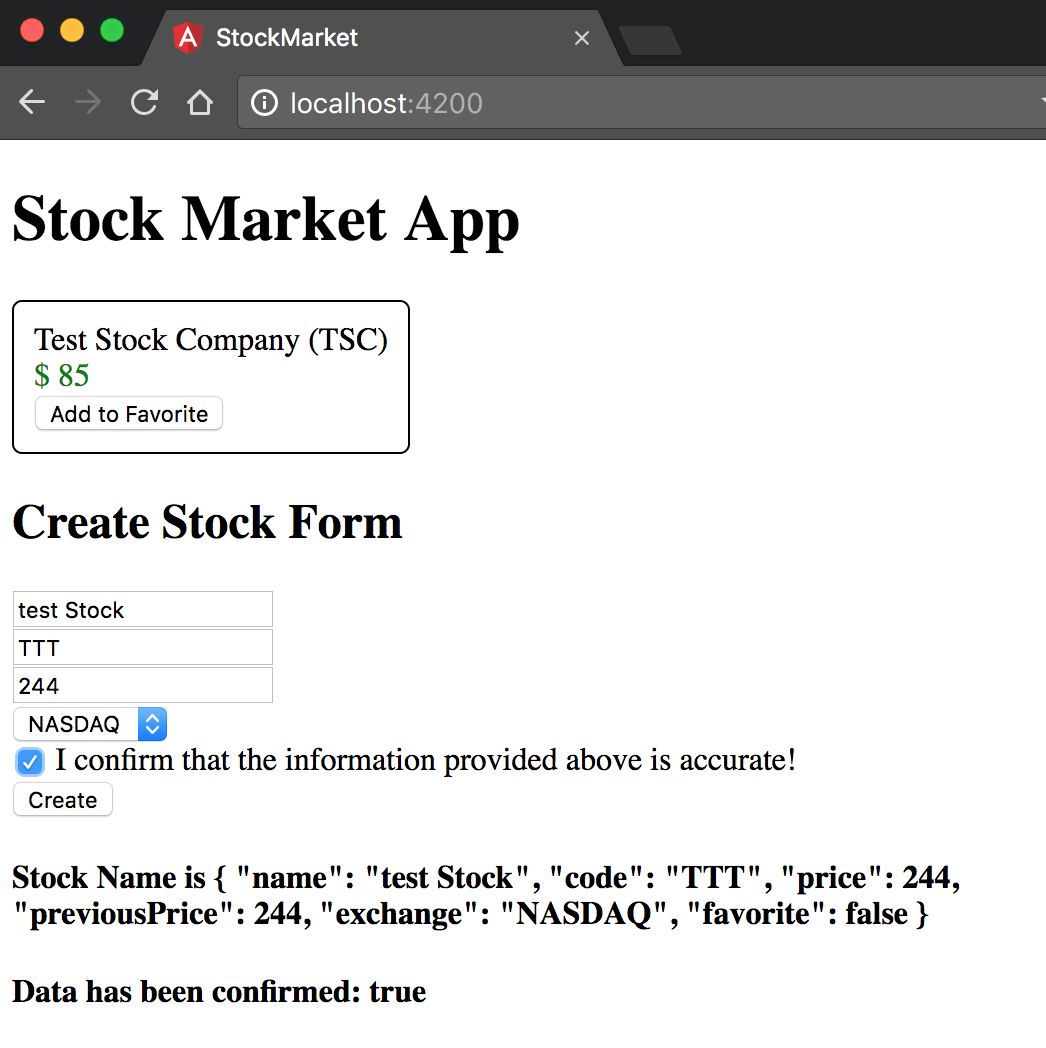Uncheck the information accuracy confirmation checkbox
Viewport: 1046px width, 1048px height.
click(x=29, y=761)
